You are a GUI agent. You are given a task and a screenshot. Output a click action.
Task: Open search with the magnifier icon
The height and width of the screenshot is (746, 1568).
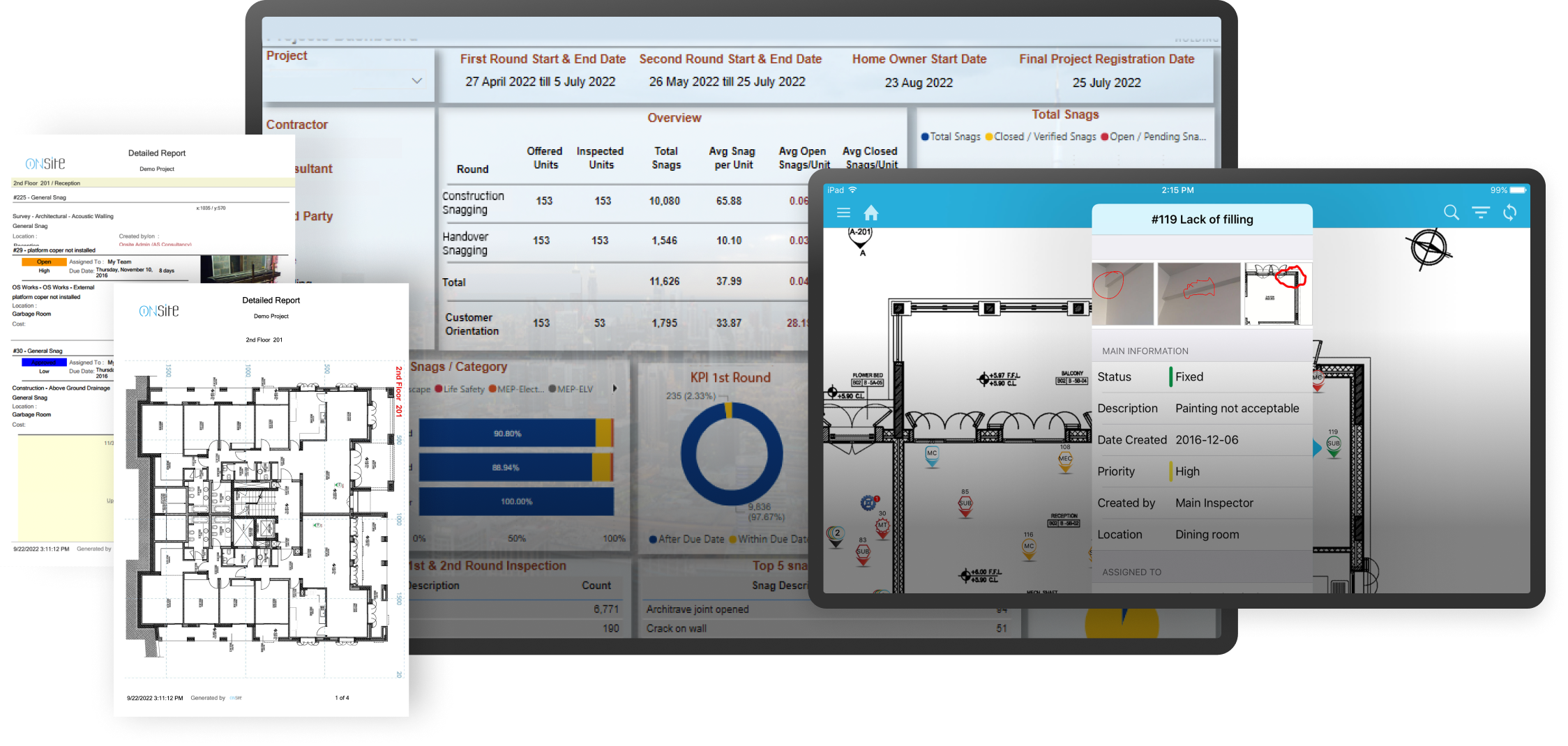1451,213
